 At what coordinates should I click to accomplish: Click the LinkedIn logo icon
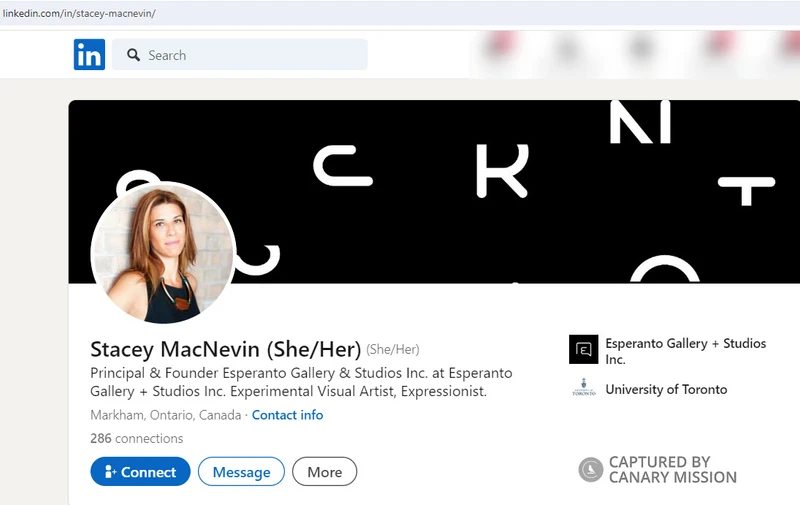pos(89,55)
